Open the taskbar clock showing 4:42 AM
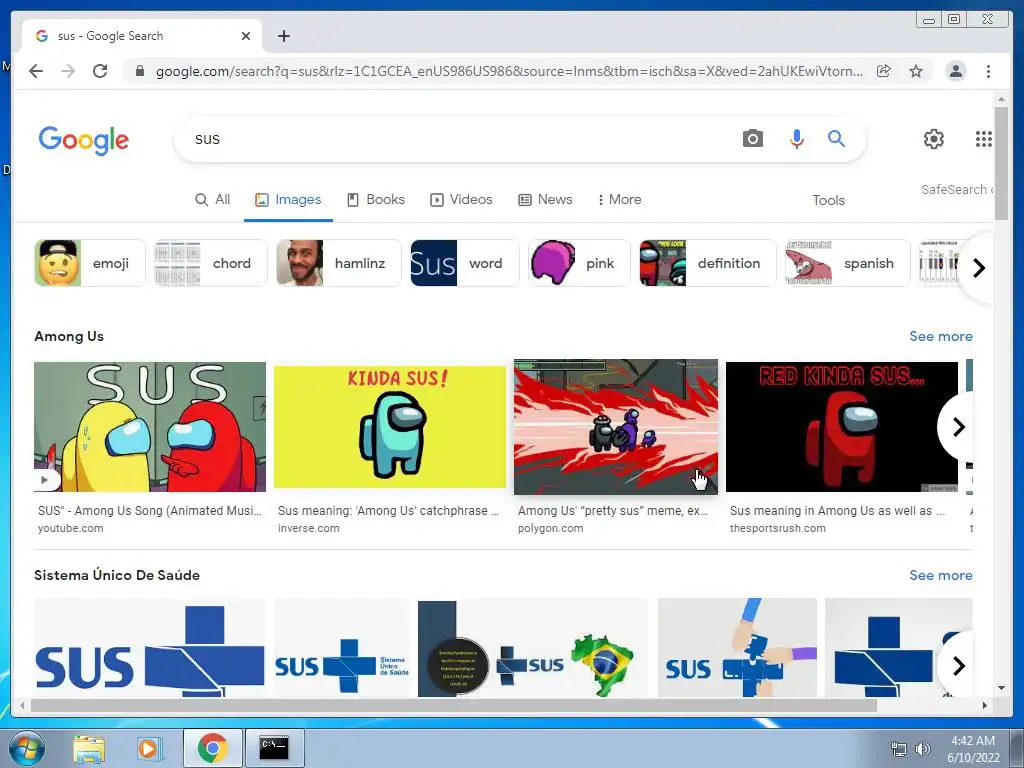 coord(973,749)
